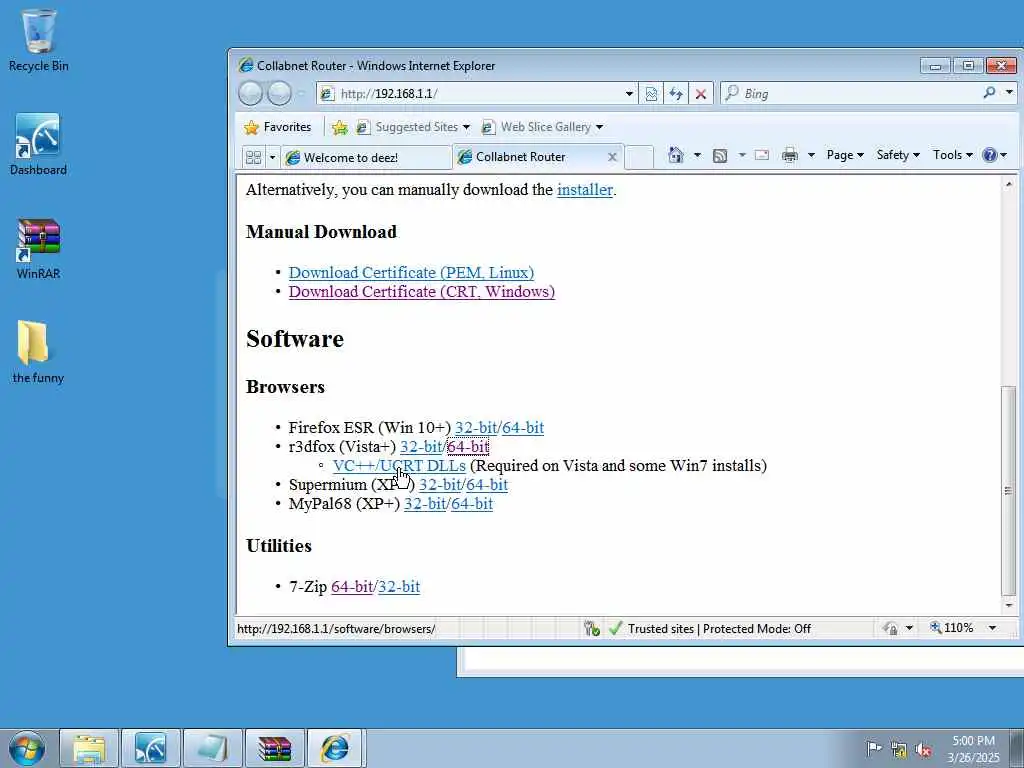Open the Quick Tabs grid icon
This screenshot has height=768, width=1024.
253,157
